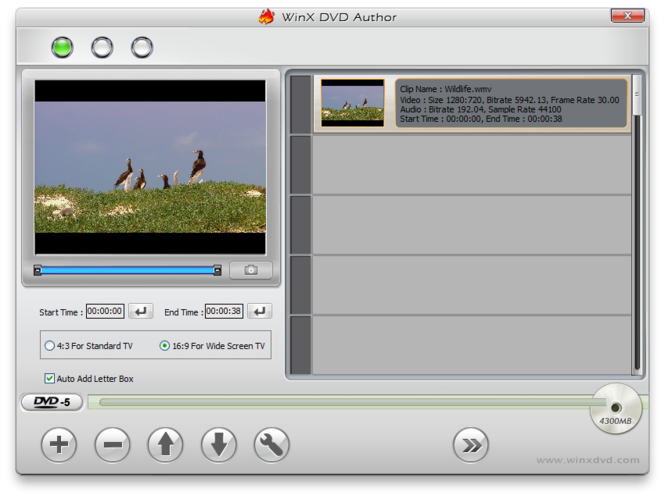Click the third step indicator circle
This screenshot has height=499, width=665.
coord(142,47)
